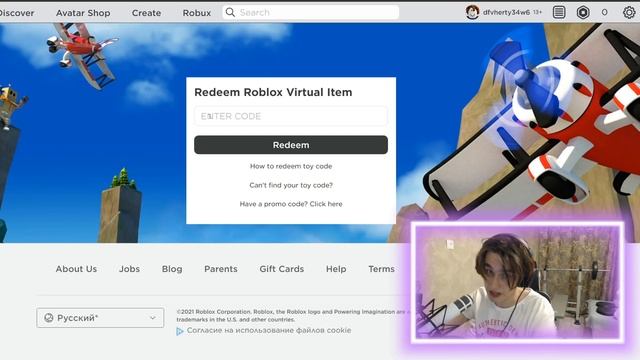Open the Terms footer link

381,269
